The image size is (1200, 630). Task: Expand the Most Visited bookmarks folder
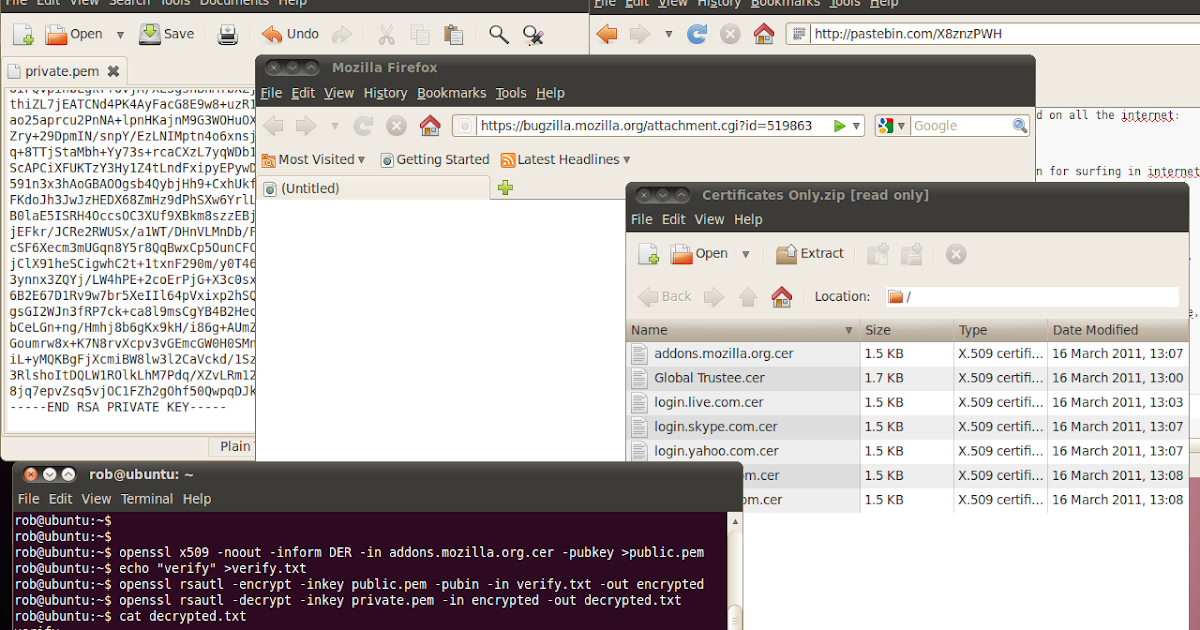[x=313, y=160]
